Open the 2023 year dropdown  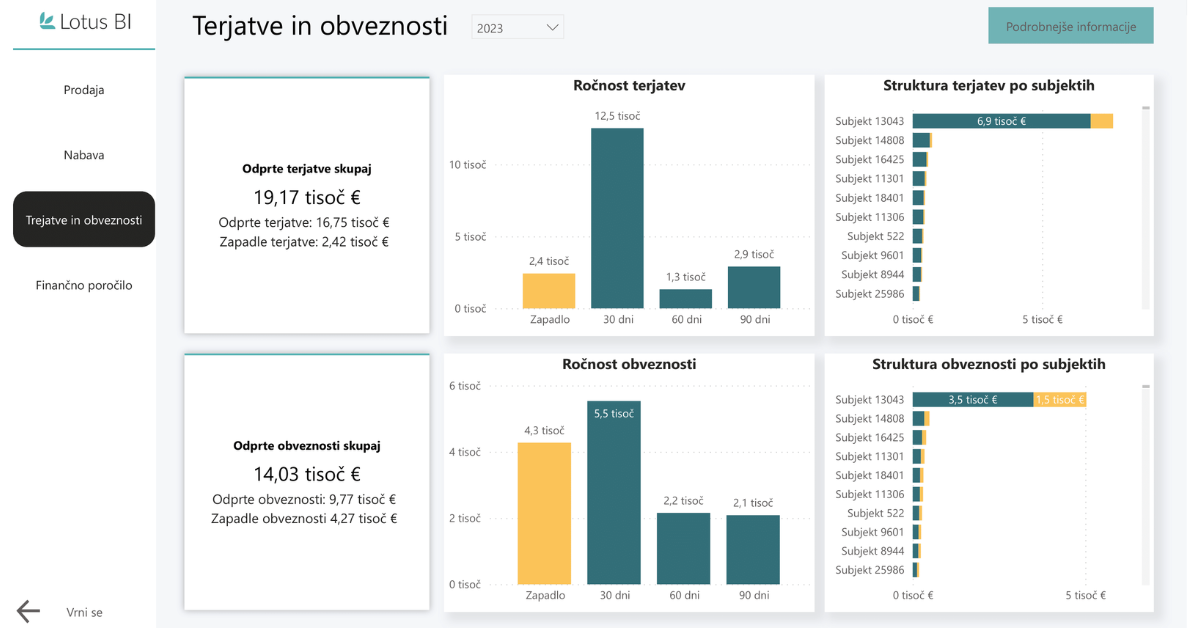click(517, 28)
